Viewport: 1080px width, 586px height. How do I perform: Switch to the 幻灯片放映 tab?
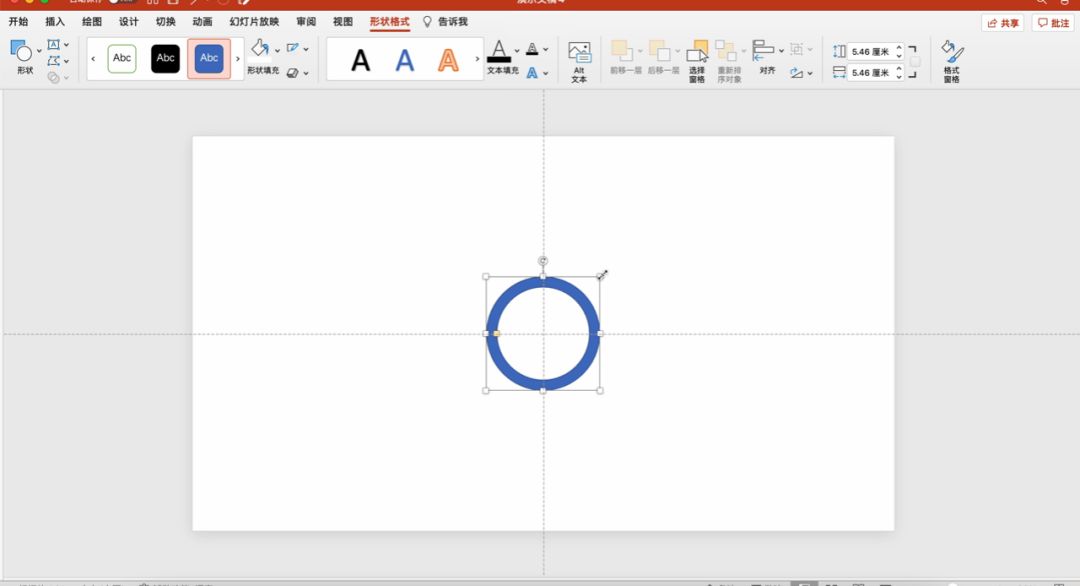[x=254, y=21]
